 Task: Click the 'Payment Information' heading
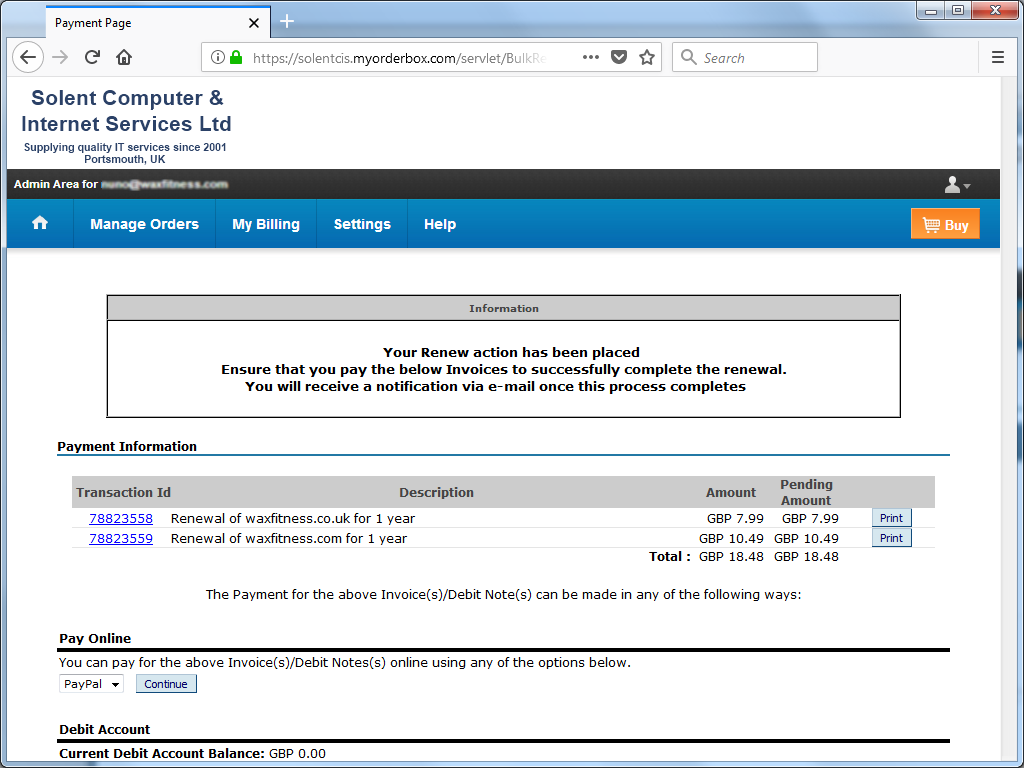pyautogui.click(x=127, y=447)
